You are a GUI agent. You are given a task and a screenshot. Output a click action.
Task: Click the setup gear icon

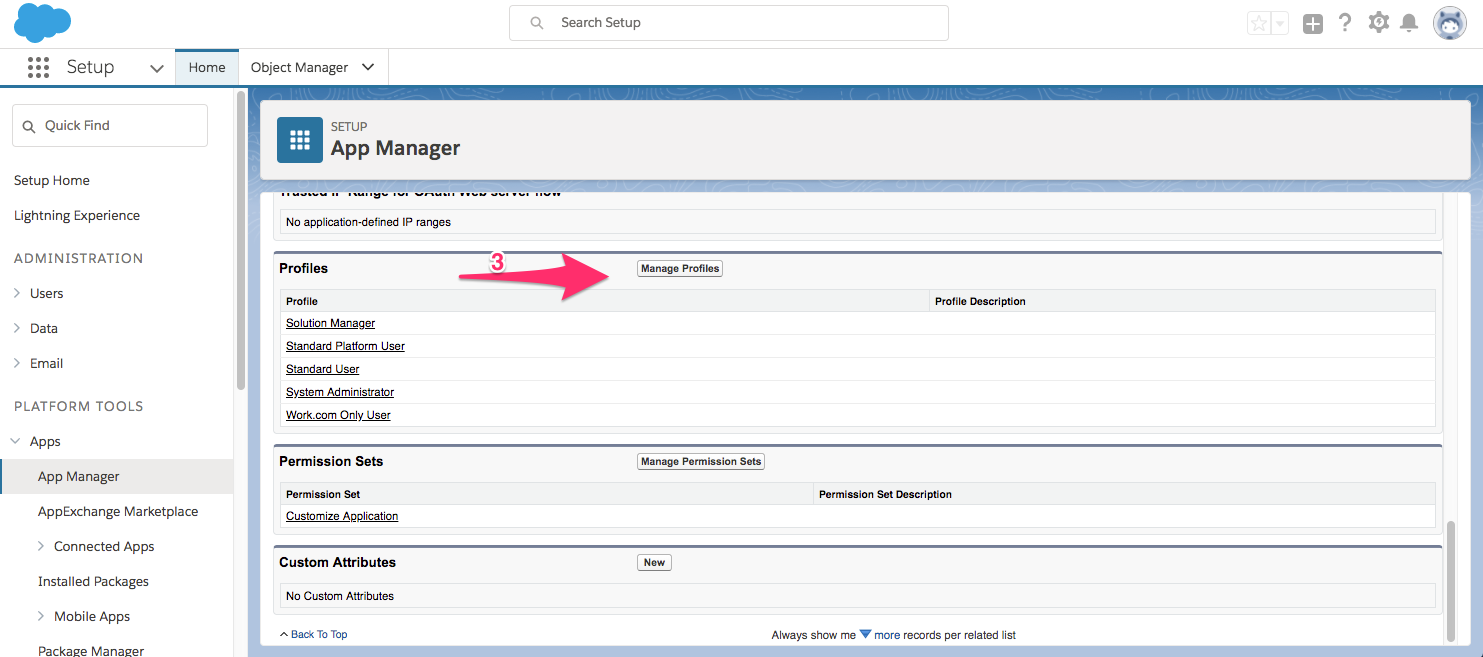coord(1378,23)
